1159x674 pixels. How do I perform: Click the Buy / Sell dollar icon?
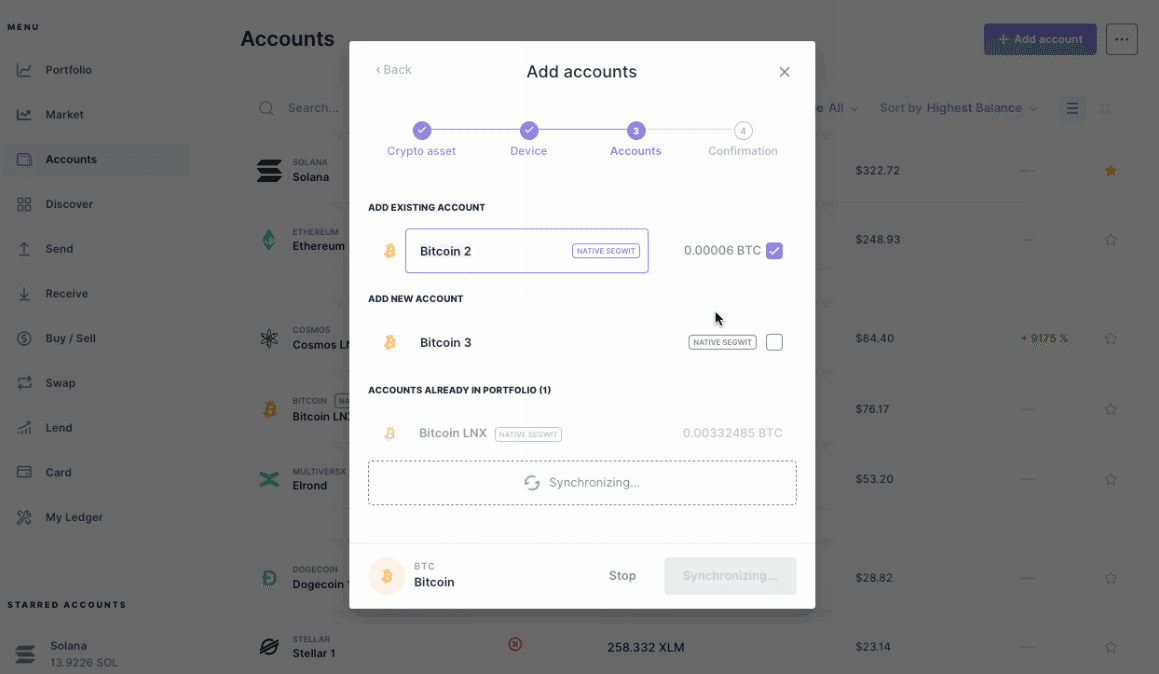(x=24, y=338)
